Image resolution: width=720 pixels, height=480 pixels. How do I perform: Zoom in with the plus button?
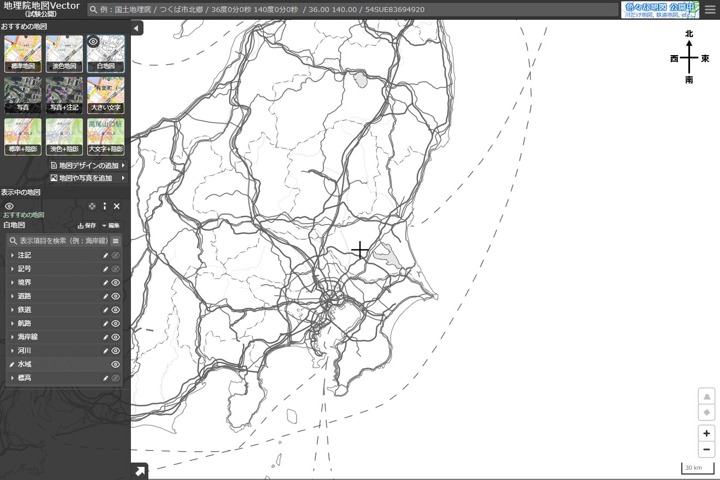tap(707, 433)
